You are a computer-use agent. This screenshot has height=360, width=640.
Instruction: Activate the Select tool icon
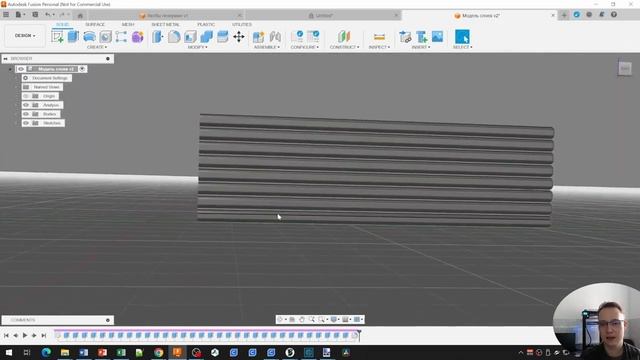pos(462,37)
